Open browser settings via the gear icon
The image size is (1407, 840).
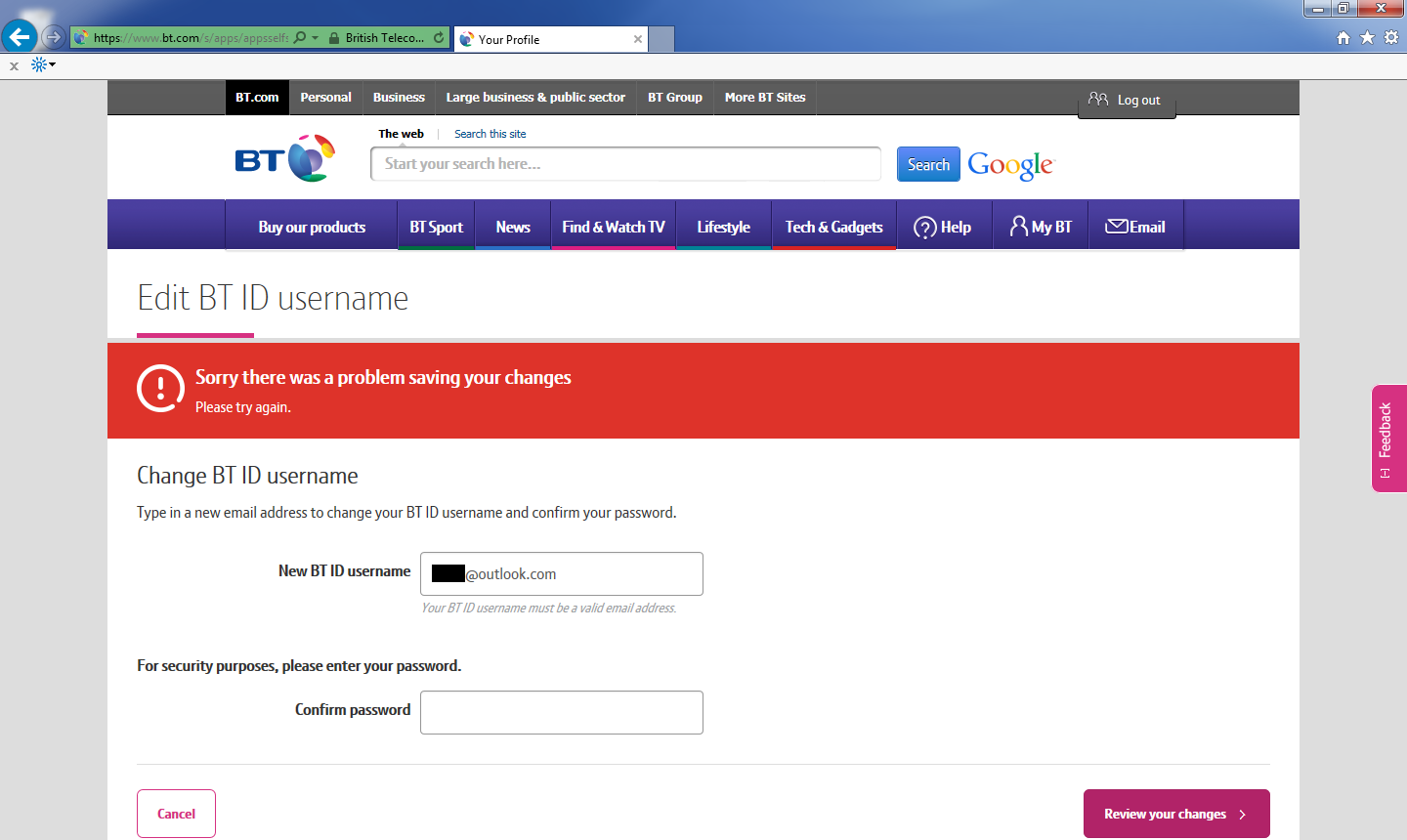tap(1390, 36)
